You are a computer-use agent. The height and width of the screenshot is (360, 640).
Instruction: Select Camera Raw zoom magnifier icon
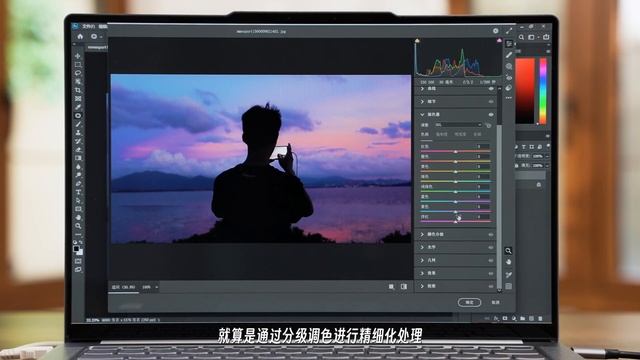509,251
